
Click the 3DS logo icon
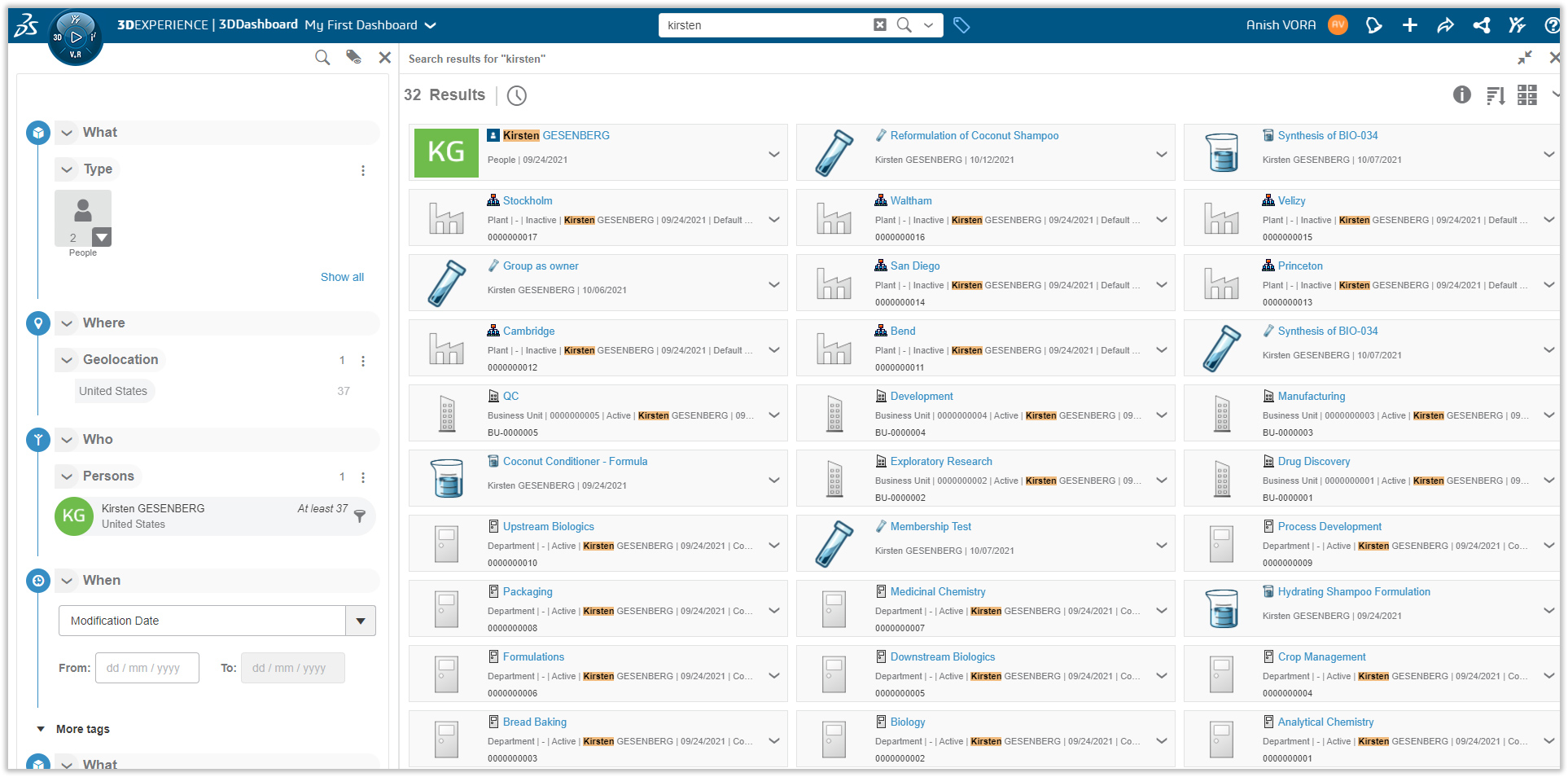[x=26, y=25]
